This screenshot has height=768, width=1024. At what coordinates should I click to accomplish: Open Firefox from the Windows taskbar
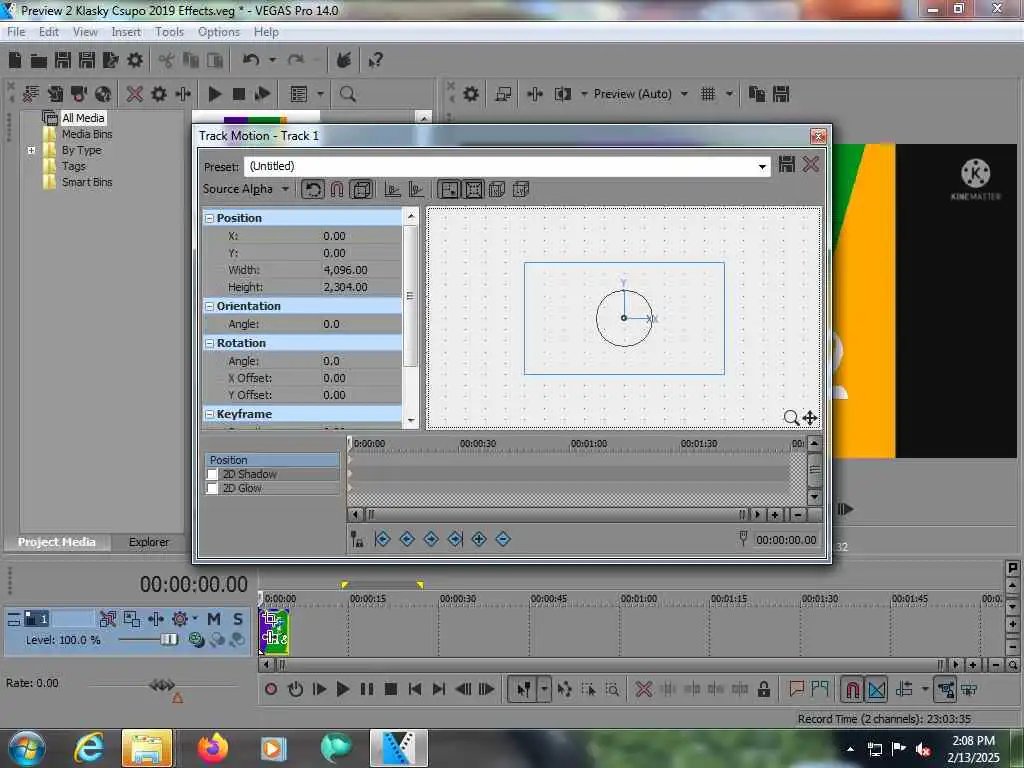(x=212, y=748)
